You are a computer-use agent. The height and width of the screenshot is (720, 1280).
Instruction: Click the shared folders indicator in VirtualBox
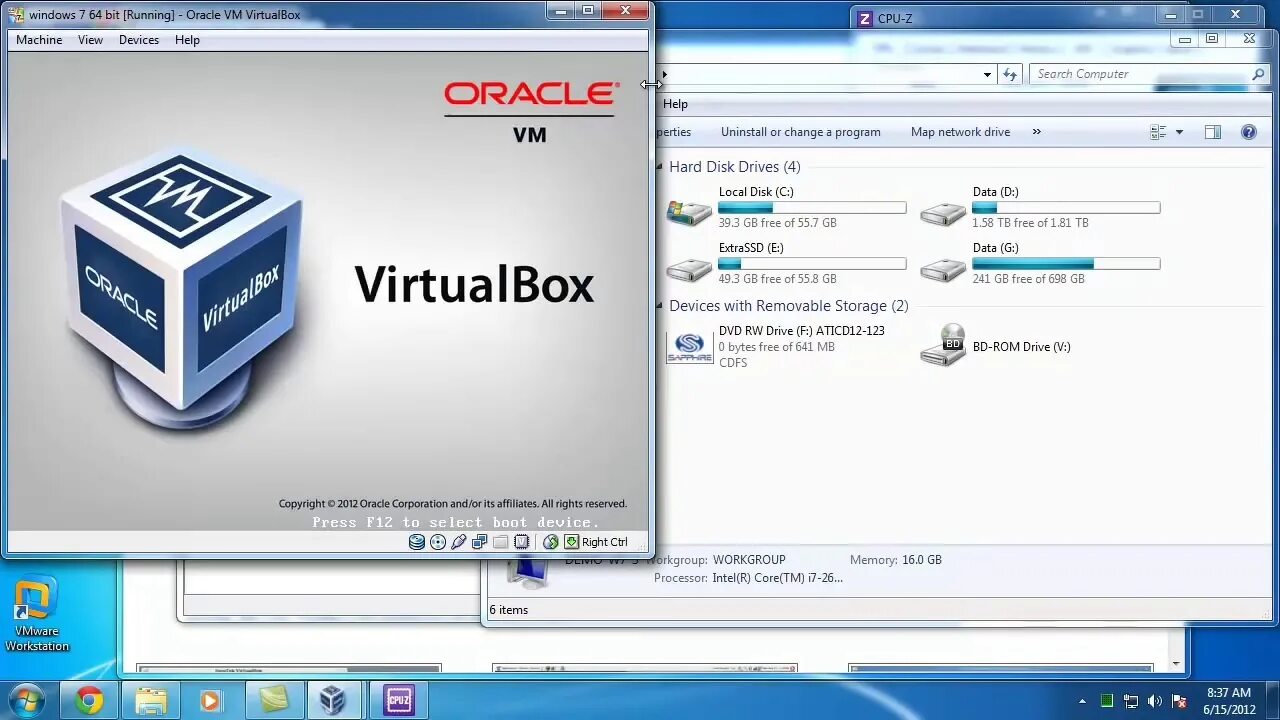pos(501,542)
